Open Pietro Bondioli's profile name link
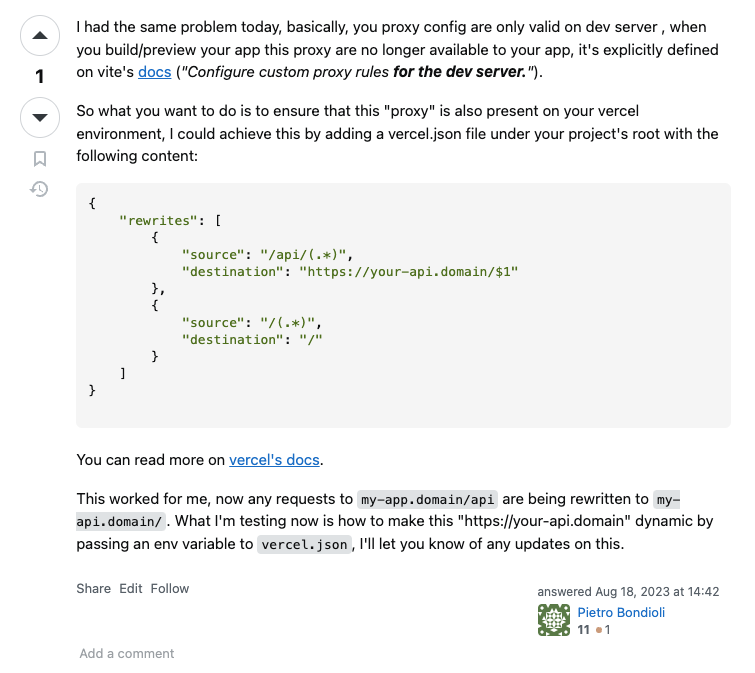Image resolution: width=755 pixels, height=673 pixels. tap(621, 612)
